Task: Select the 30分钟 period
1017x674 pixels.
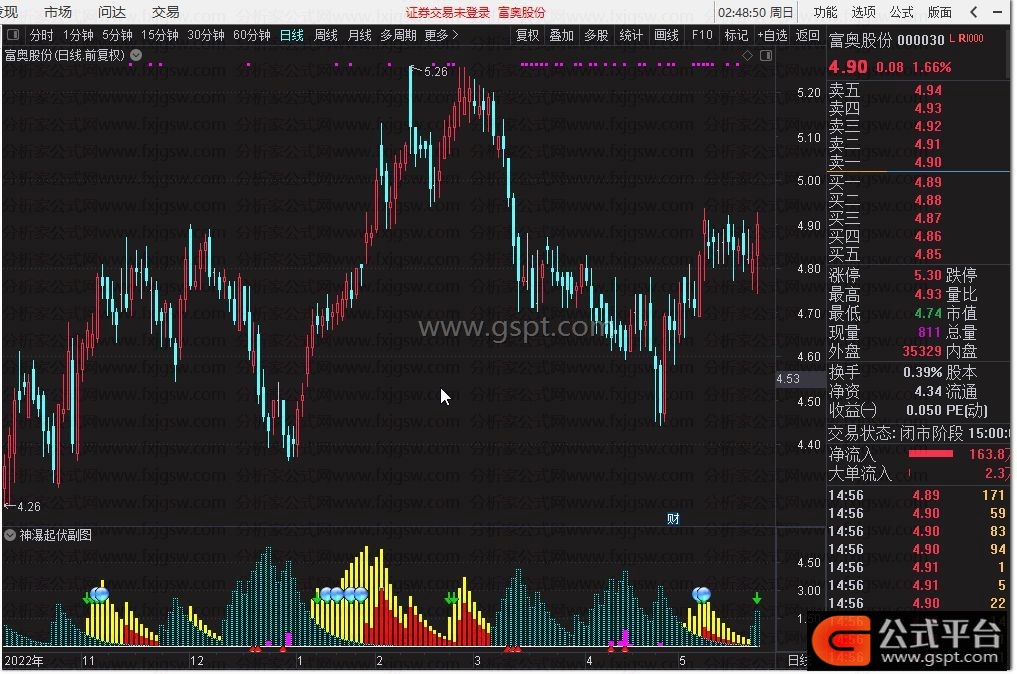Action: [206, 35]
